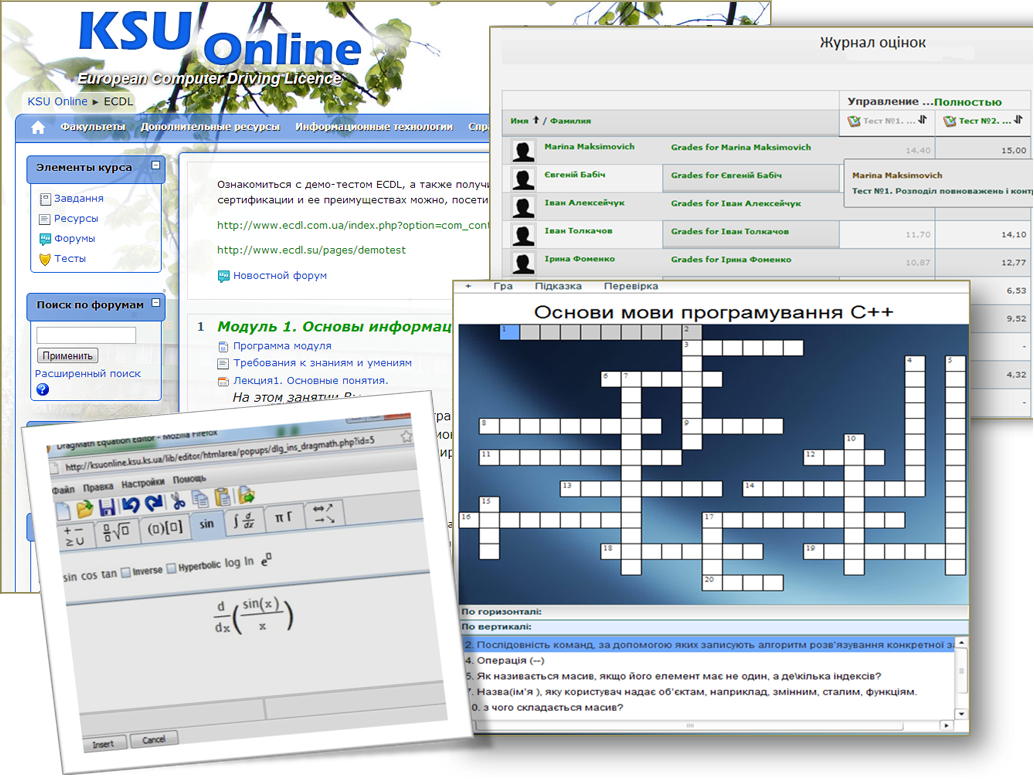Tick the Hyperbolic checkbox in DragMath
1034x779 pixels.
171,568
